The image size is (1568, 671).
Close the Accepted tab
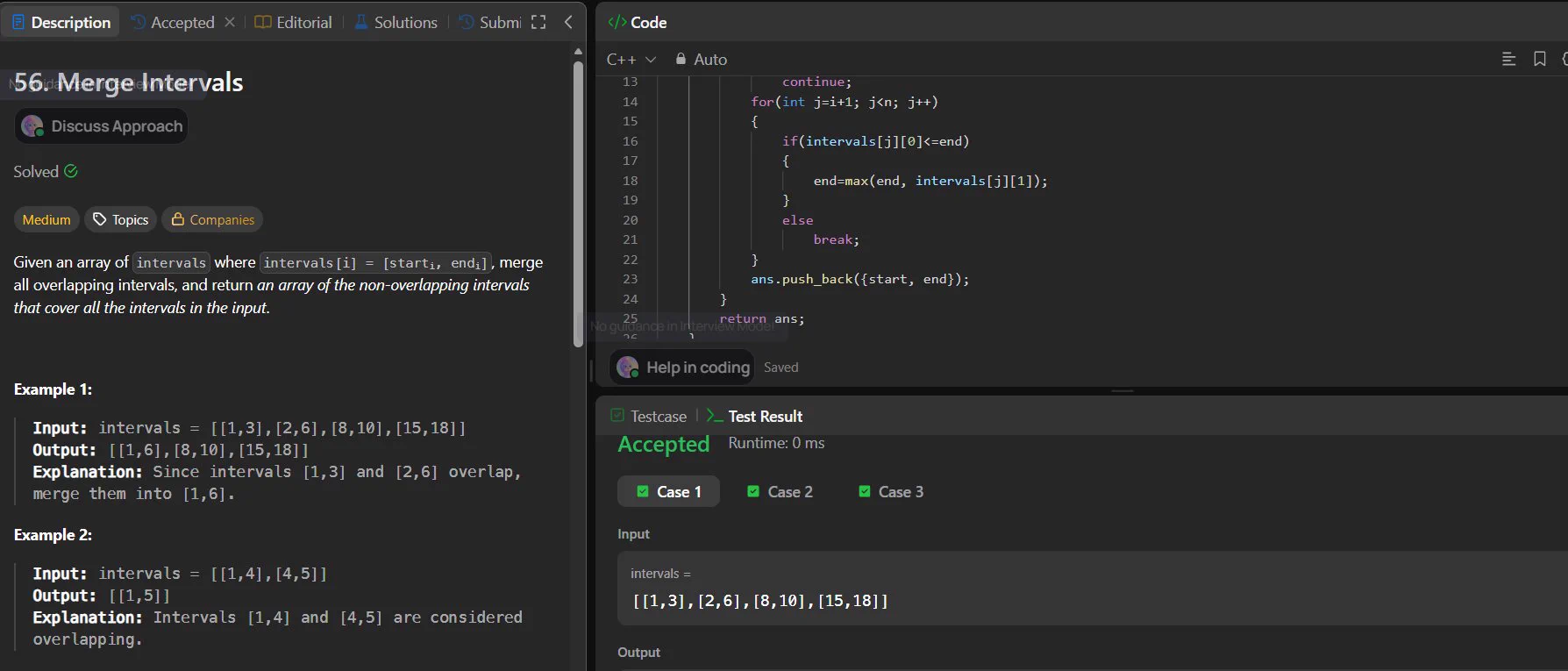[230, 22]
